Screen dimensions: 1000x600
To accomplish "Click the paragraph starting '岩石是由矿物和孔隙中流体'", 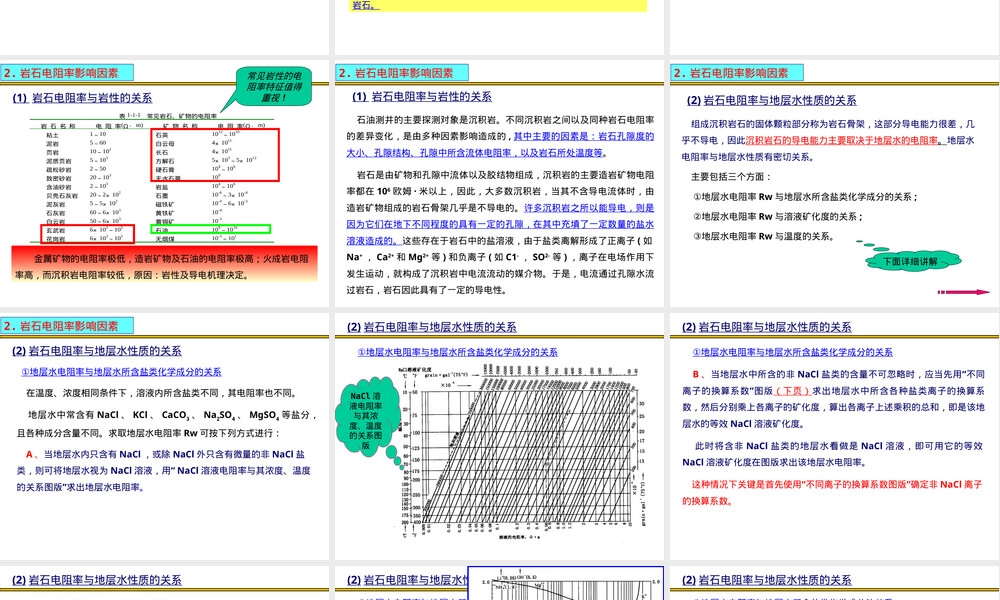I will point(500,232).
